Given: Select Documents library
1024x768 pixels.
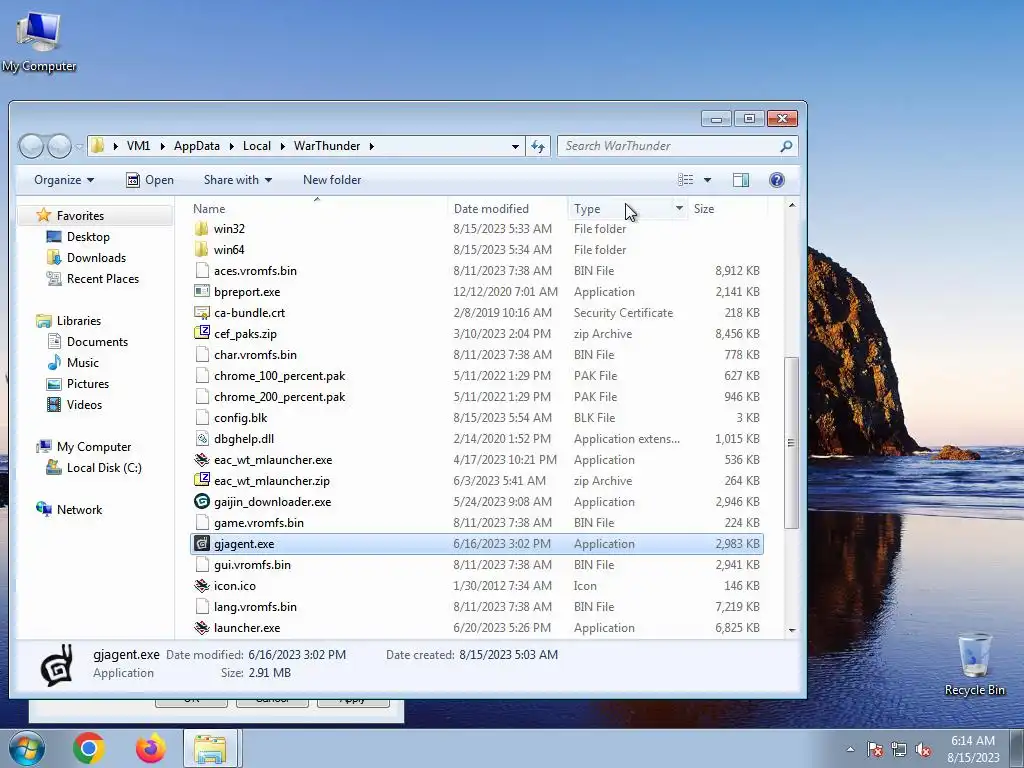Looking at the screenshot, I should [x=97, y=342].
